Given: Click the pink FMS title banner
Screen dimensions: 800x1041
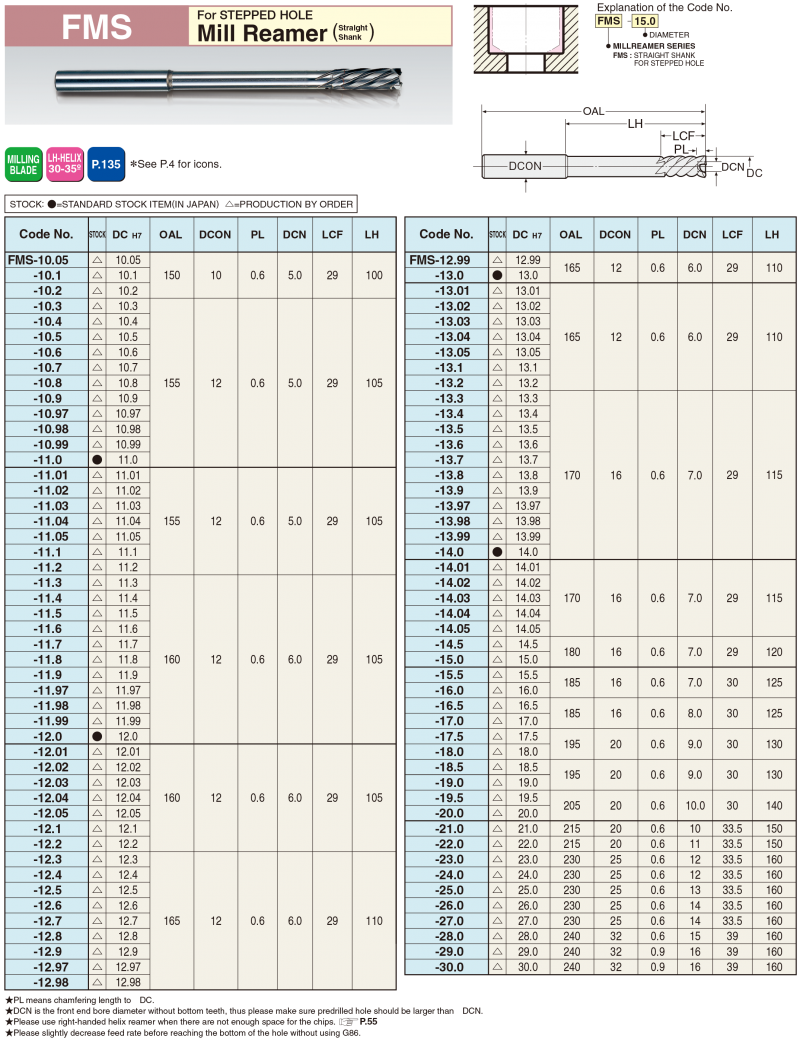Looking at the screenshot, I should tap(96, 27).
